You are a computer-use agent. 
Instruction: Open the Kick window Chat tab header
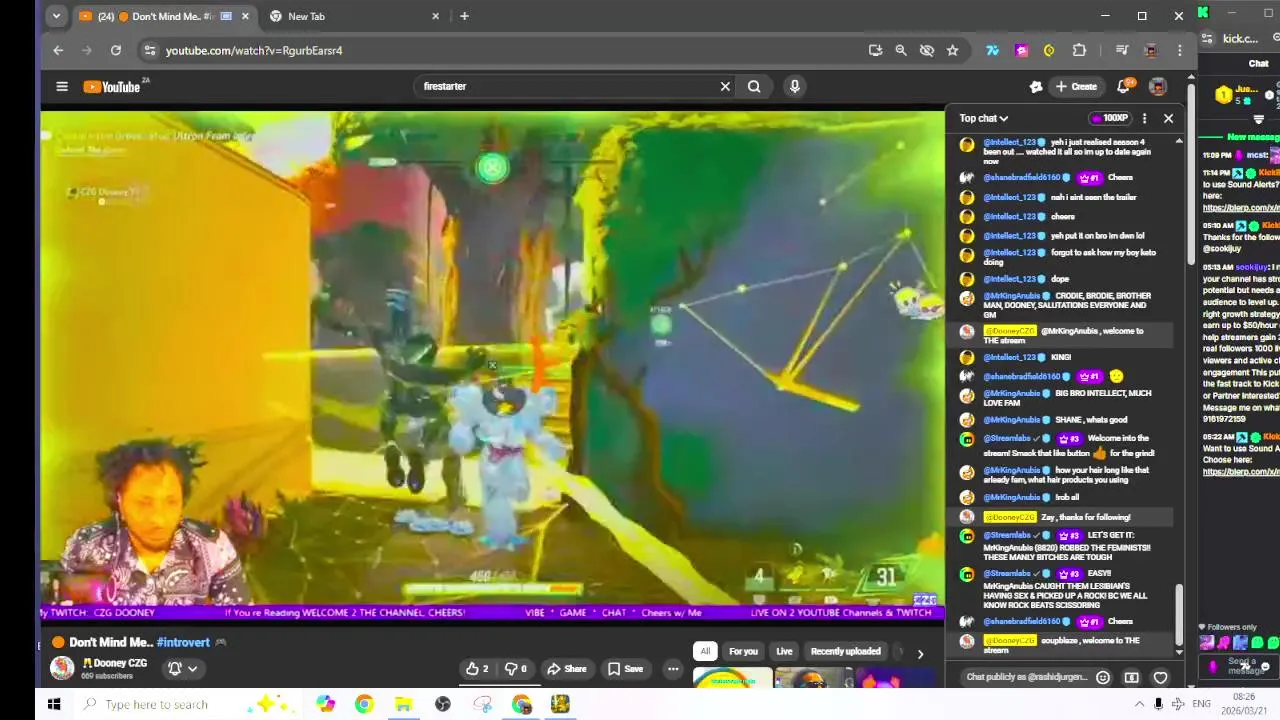tap(1258, 63)
